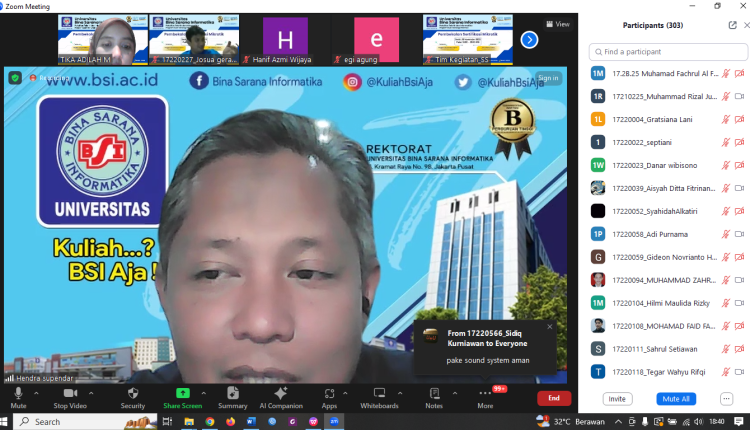Expand share options arrow next to Share Screen
This screenshot has width=750, height=430.
tap(204, 393)
